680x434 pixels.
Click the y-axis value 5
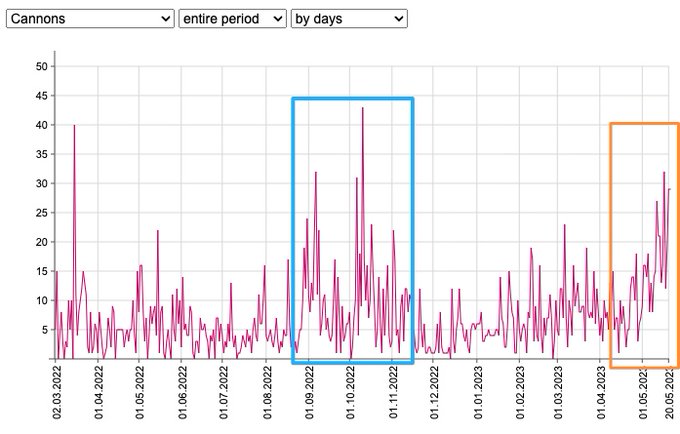pyautogui.click(x=45, y=330)
